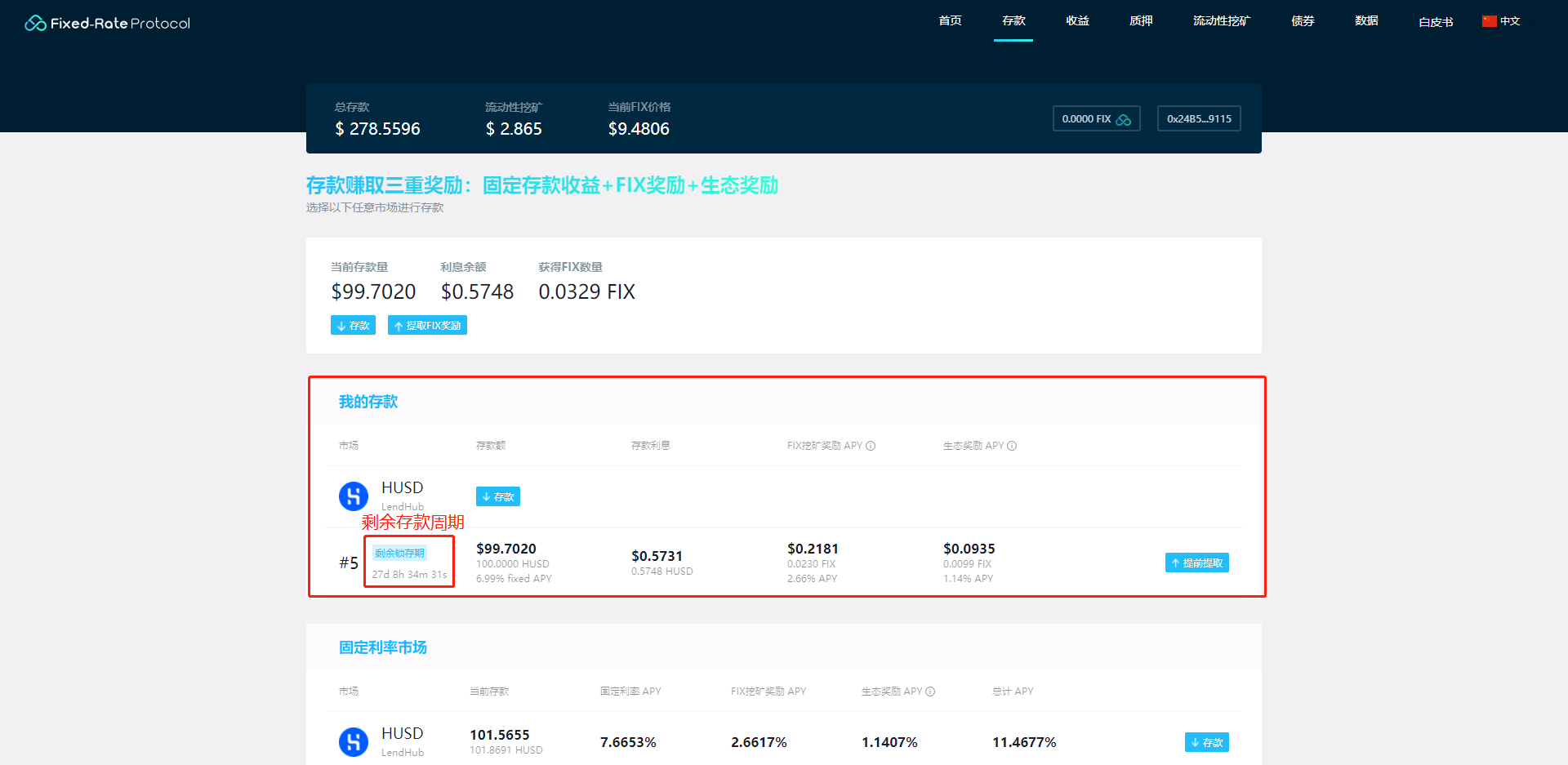Viewport: 1568px width, 765px height.
Task: Click info icon next to 生态奖励 APY in 我的存款
Action: [x=1012, y=446]
